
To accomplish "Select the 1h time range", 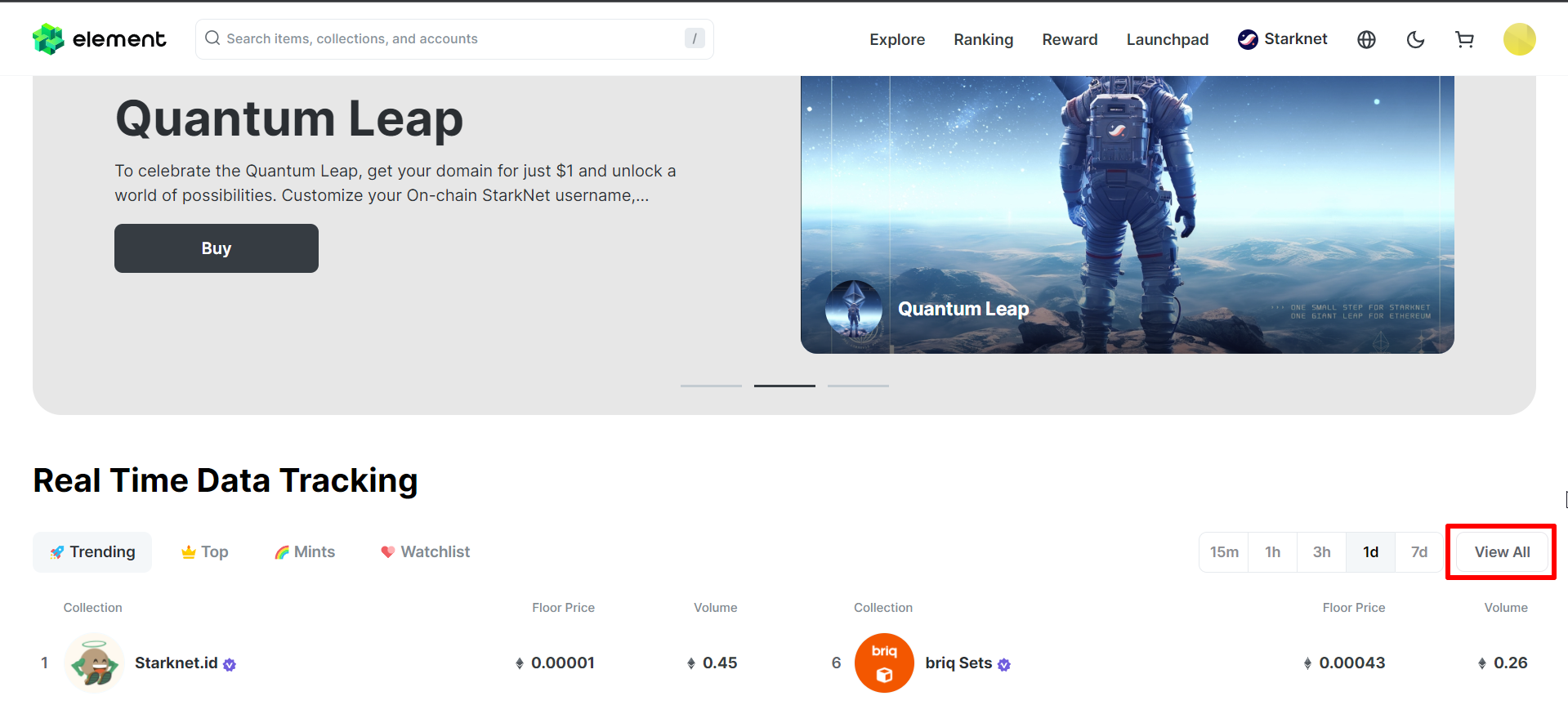I will click(x=1272, y=552).
